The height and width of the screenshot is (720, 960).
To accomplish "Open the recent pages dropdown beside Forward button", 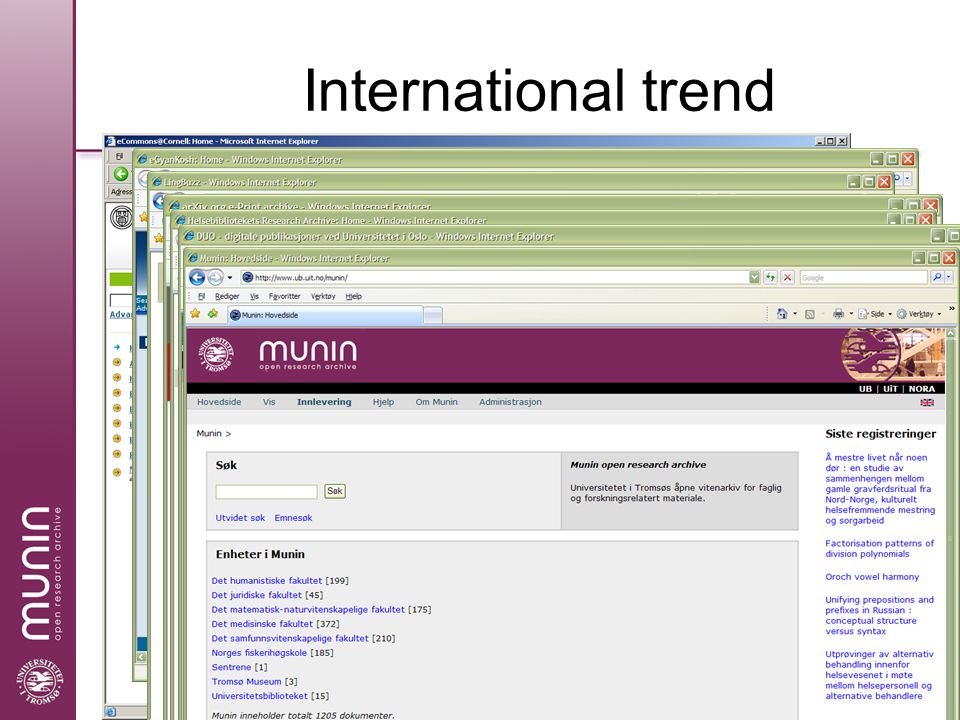I will 230,277.
